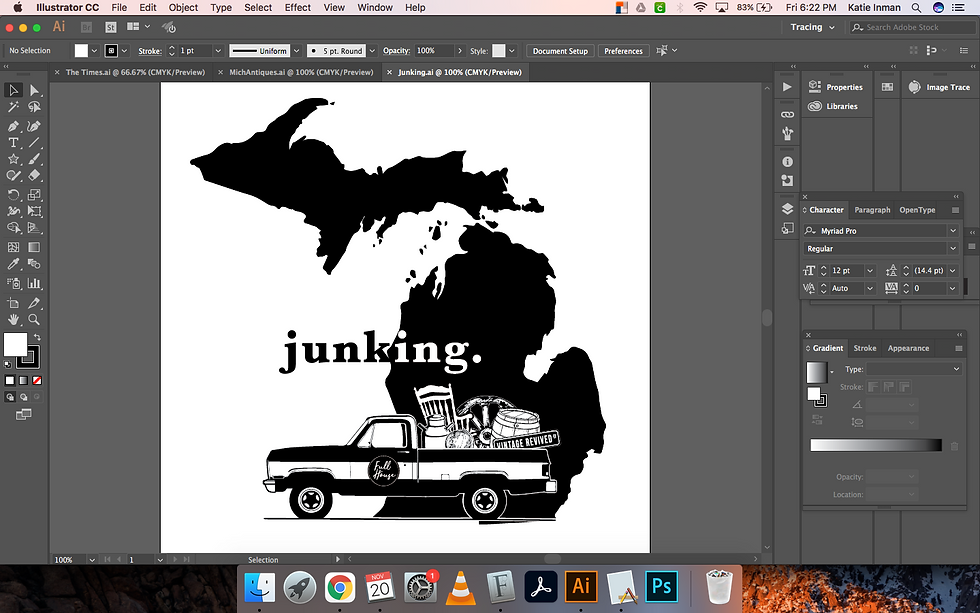The height and width of the screenshot is (613, 980).
Task: Activate the Zoom tool
Action: pos(34,319)
